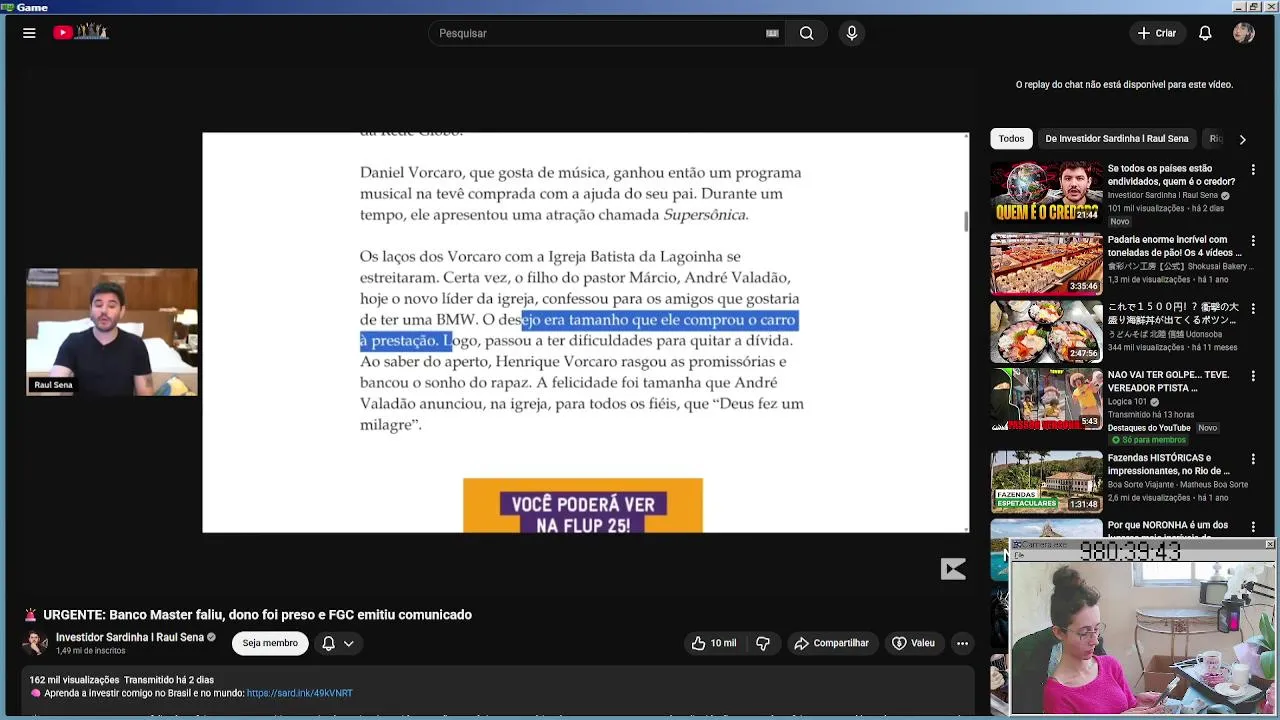Open notification preferences bell dropdown for channel
This screenshot has width=1280, height=720.
tap(338, 643)
